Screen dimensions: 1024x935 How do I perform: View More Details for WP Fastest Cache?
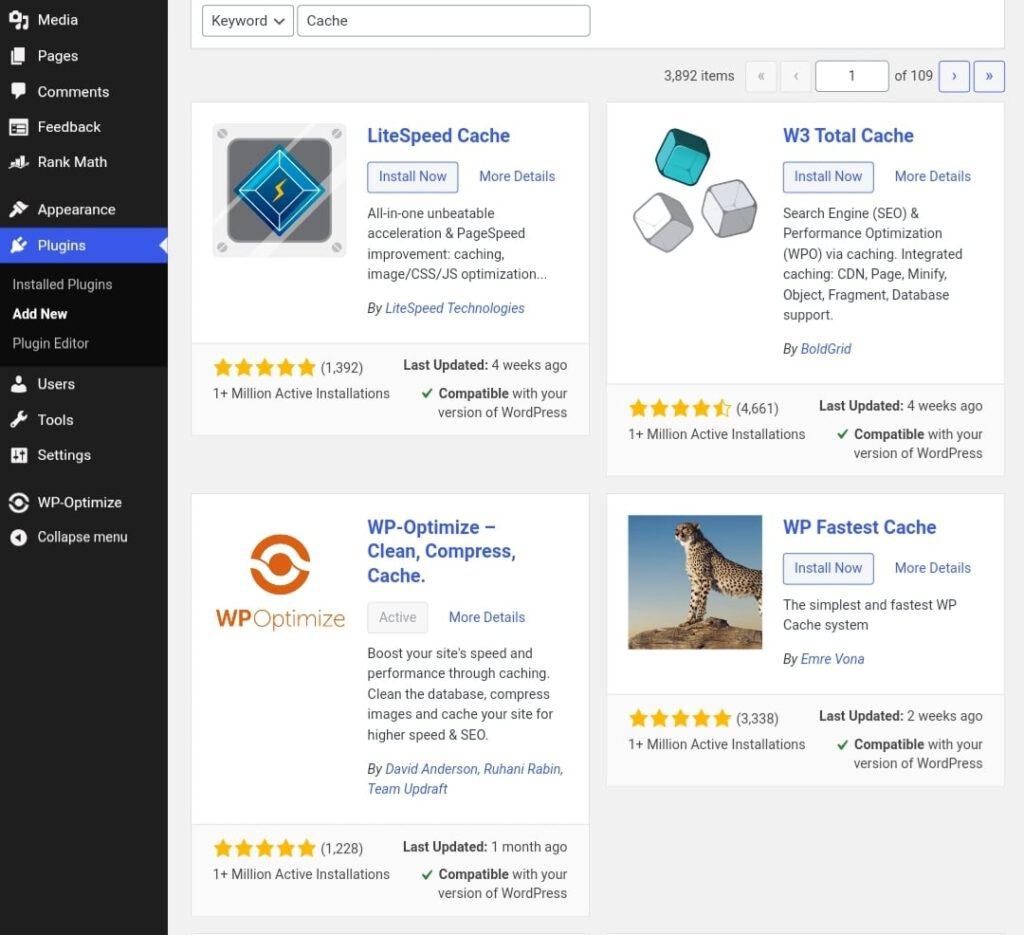pyautogui.click(x=932, y=568)
